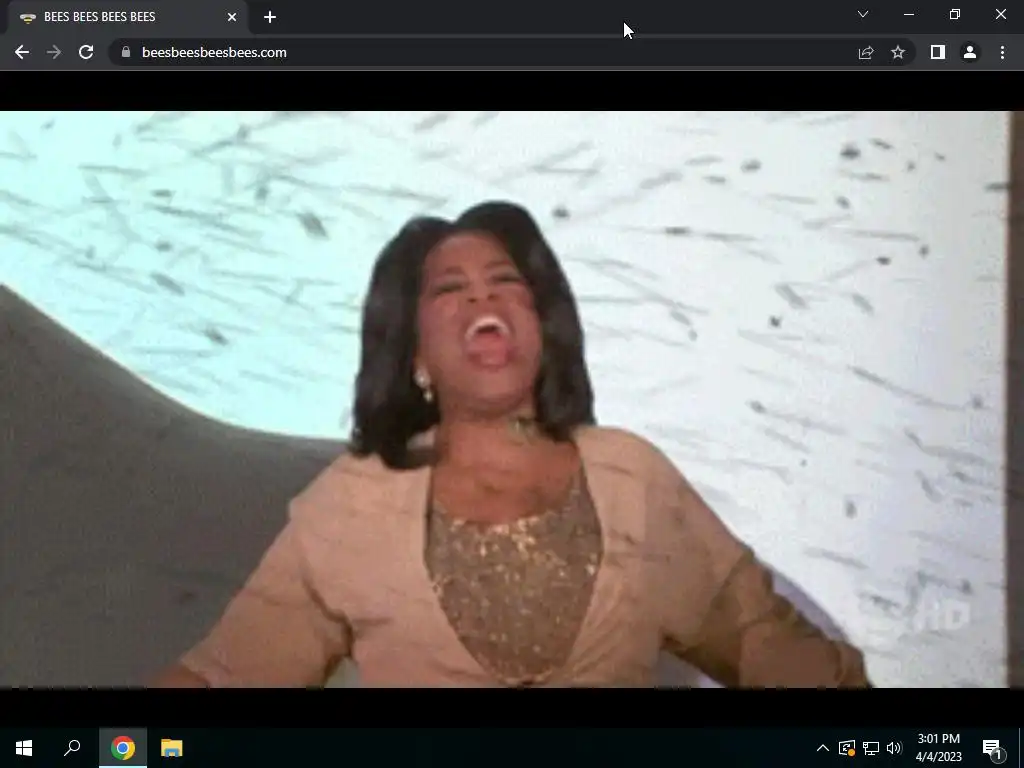
Task: Reload the beesbeesbeesbees.com page
Action: pos(86,52)
